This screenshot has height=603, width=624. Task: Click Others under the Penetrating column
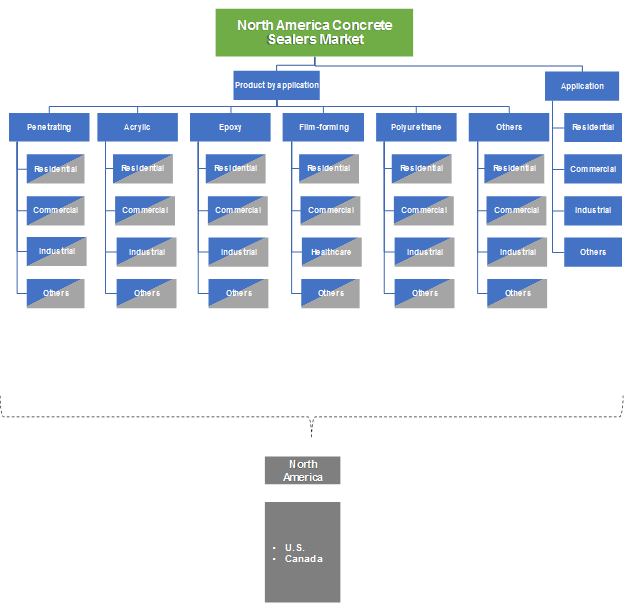point(56,293)
